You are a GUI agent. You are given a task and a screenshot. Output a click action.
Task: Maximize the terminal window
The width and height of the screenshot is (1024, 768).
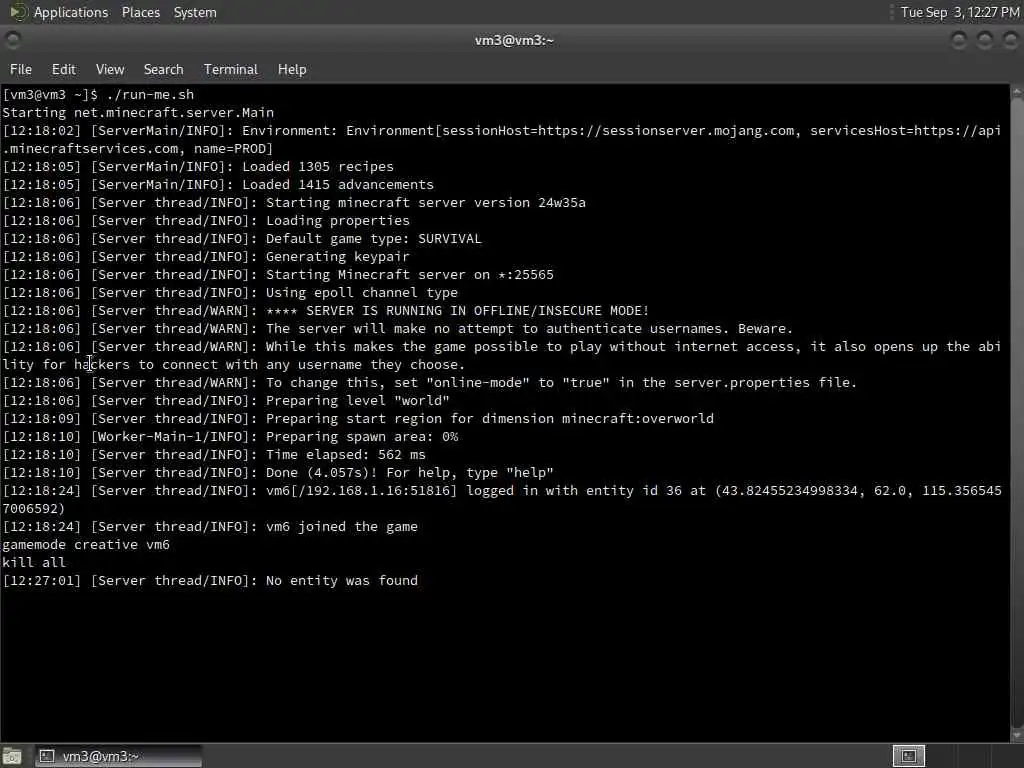[x=985, y=40]
